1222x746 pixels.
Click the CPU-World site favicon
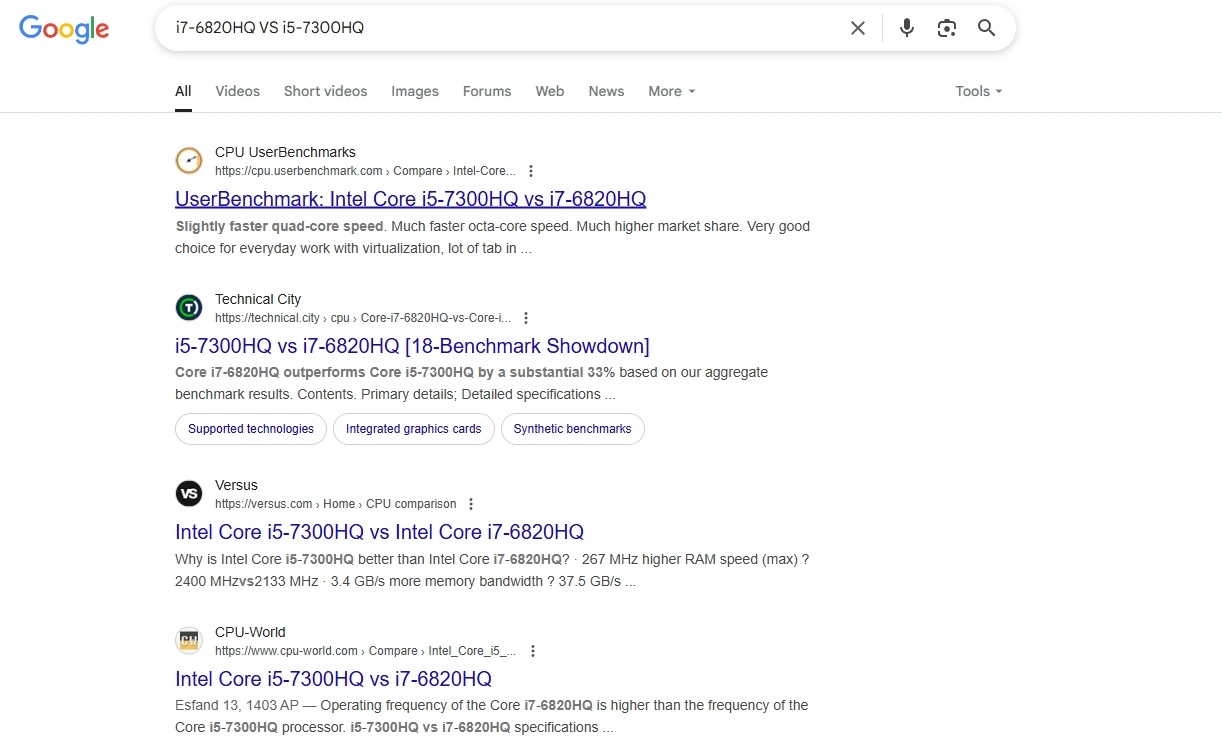189,641
